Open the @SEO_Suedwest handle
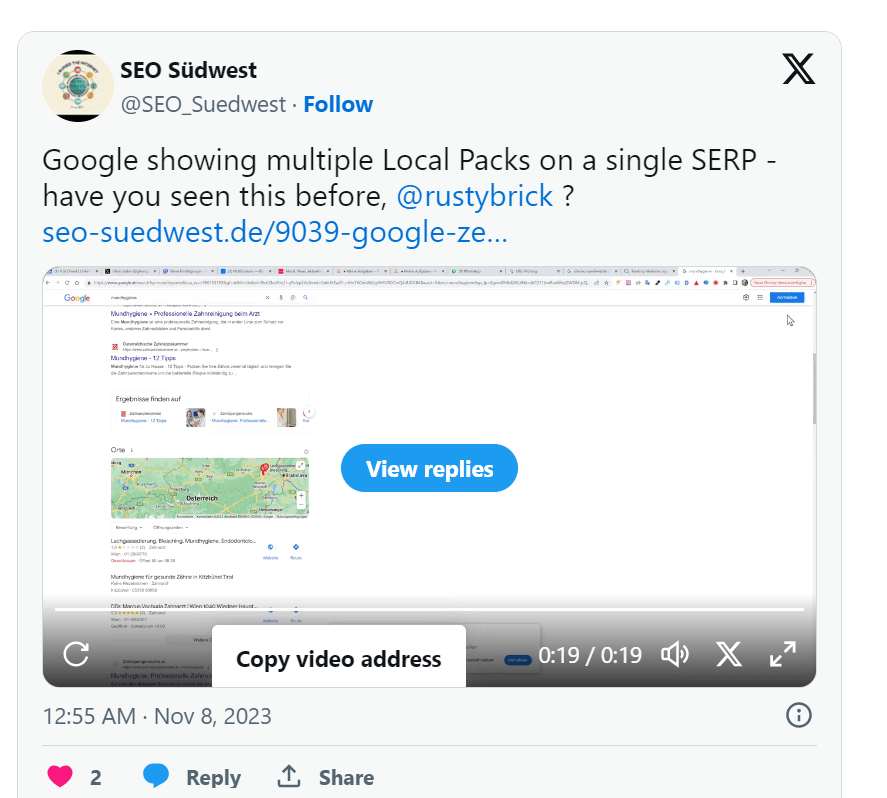The width and height of the screenshot is (887, 798). pos(204,105)
